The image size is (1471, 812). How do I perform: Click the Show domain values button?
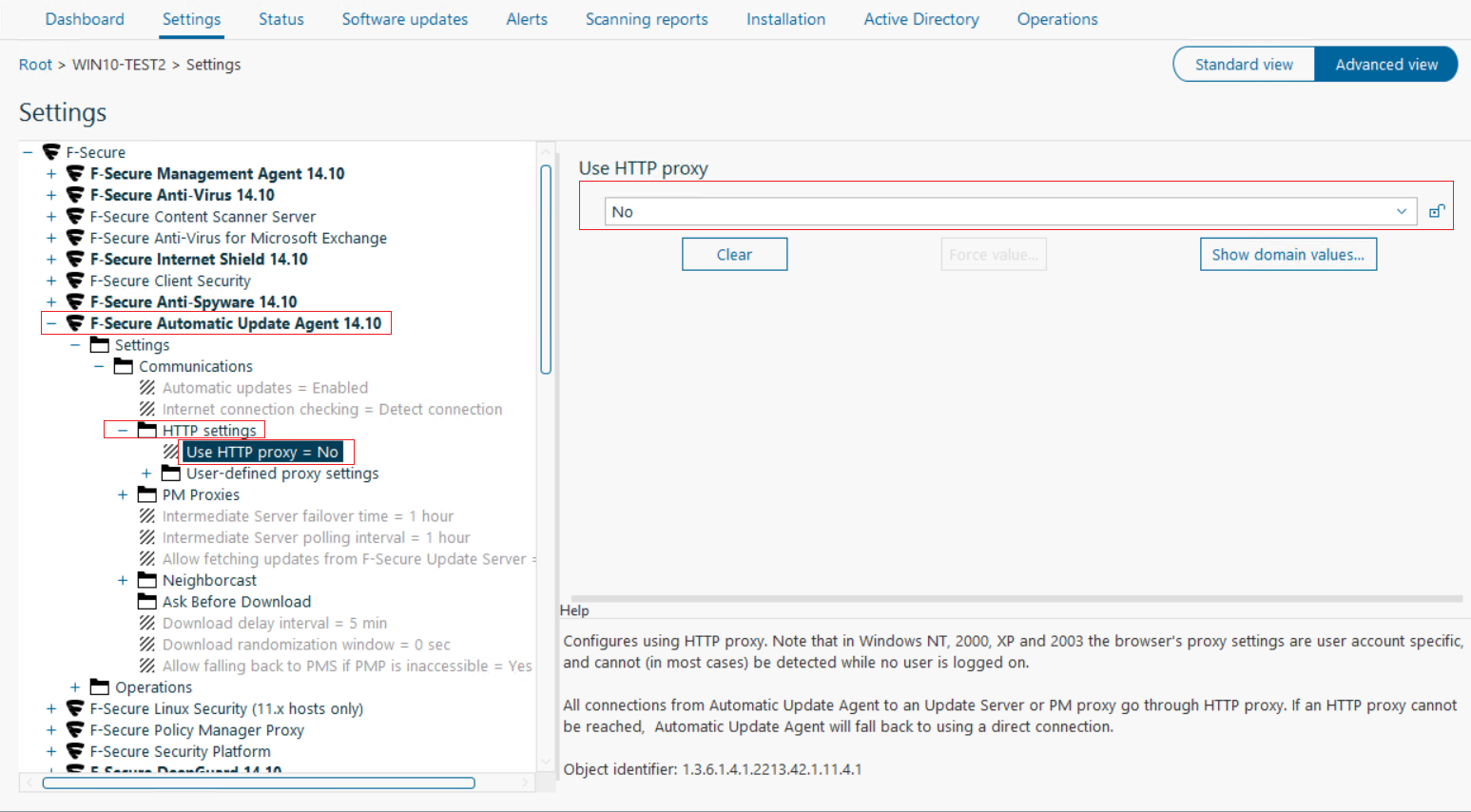tap(1288, 254)
